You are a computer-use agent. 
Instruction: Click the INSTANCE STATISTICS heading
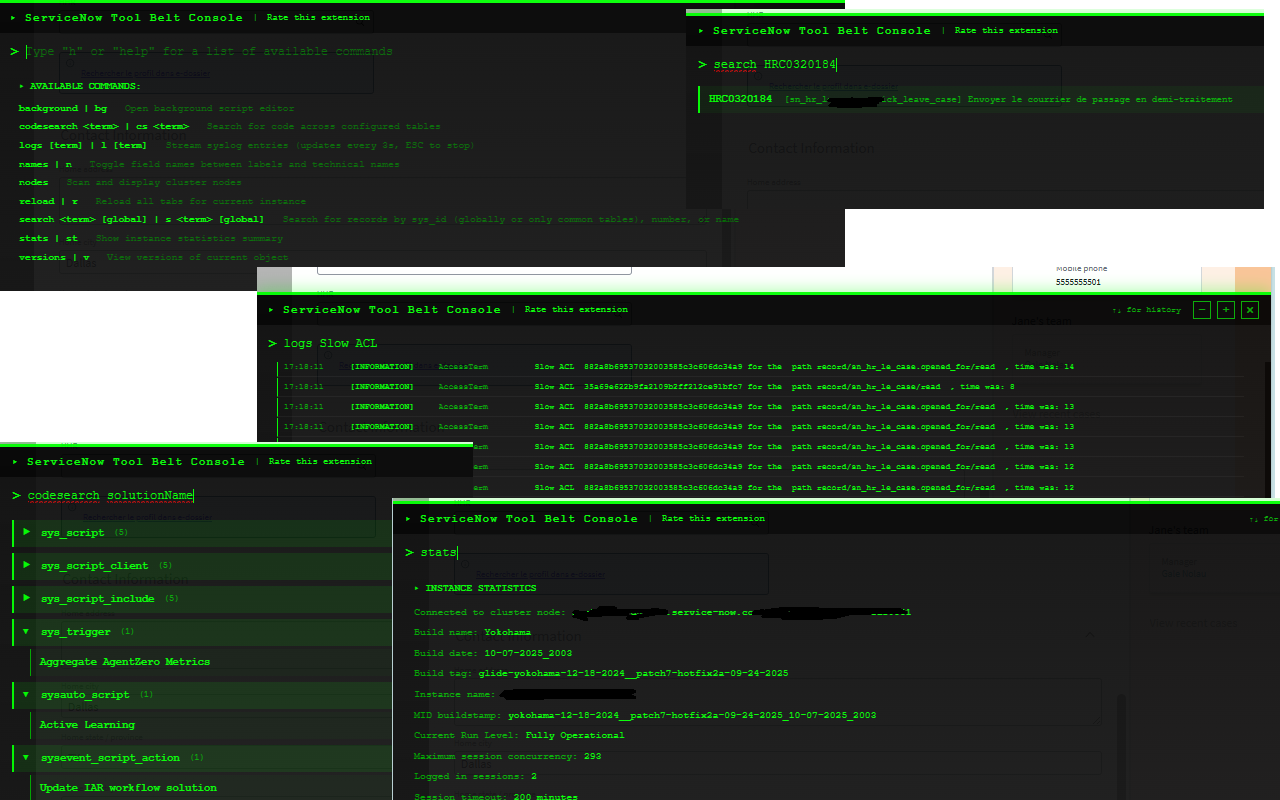[x=480, y=588]
